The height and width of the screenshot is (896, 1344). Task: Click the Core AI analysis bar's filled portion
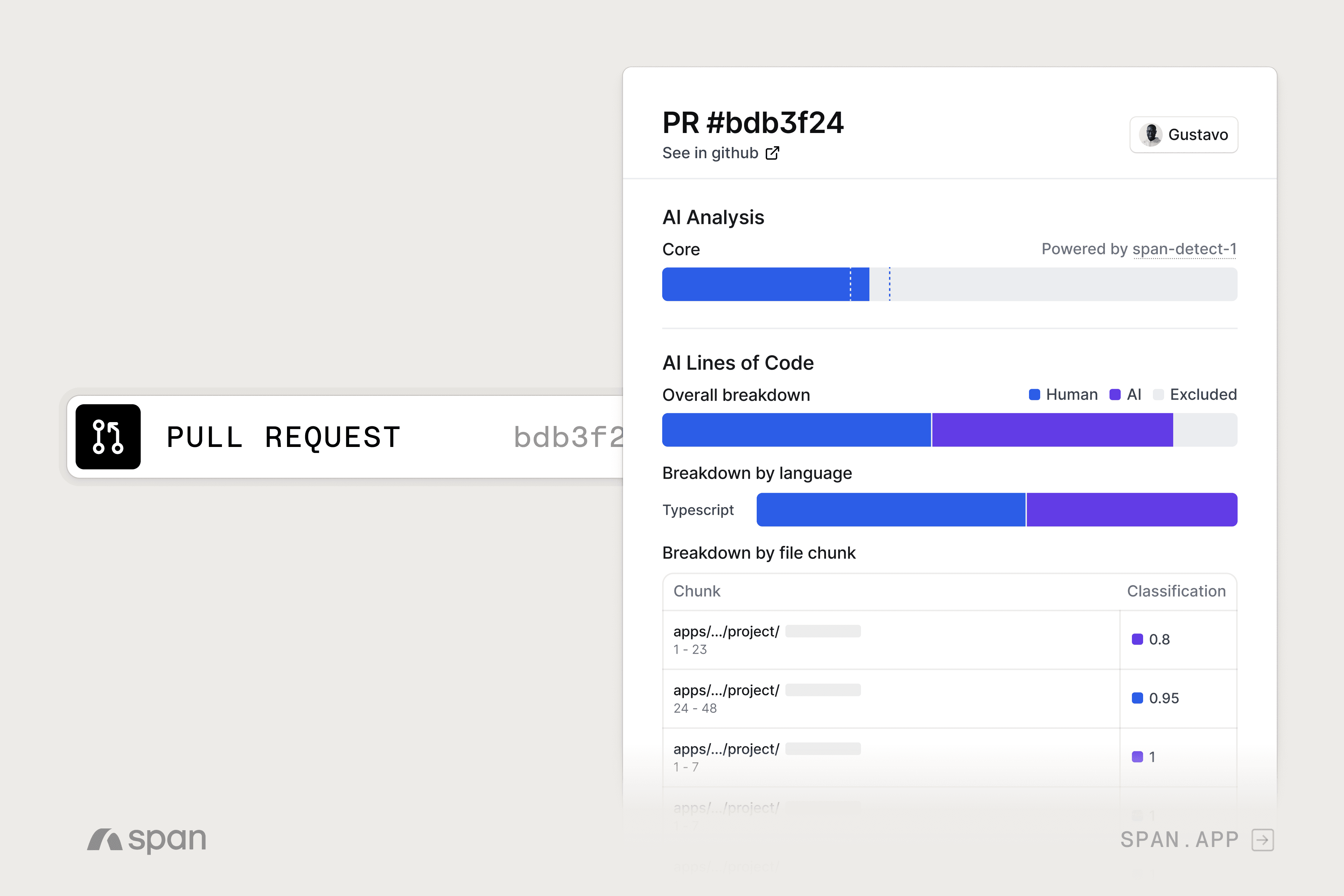click(x=754, y=285)
